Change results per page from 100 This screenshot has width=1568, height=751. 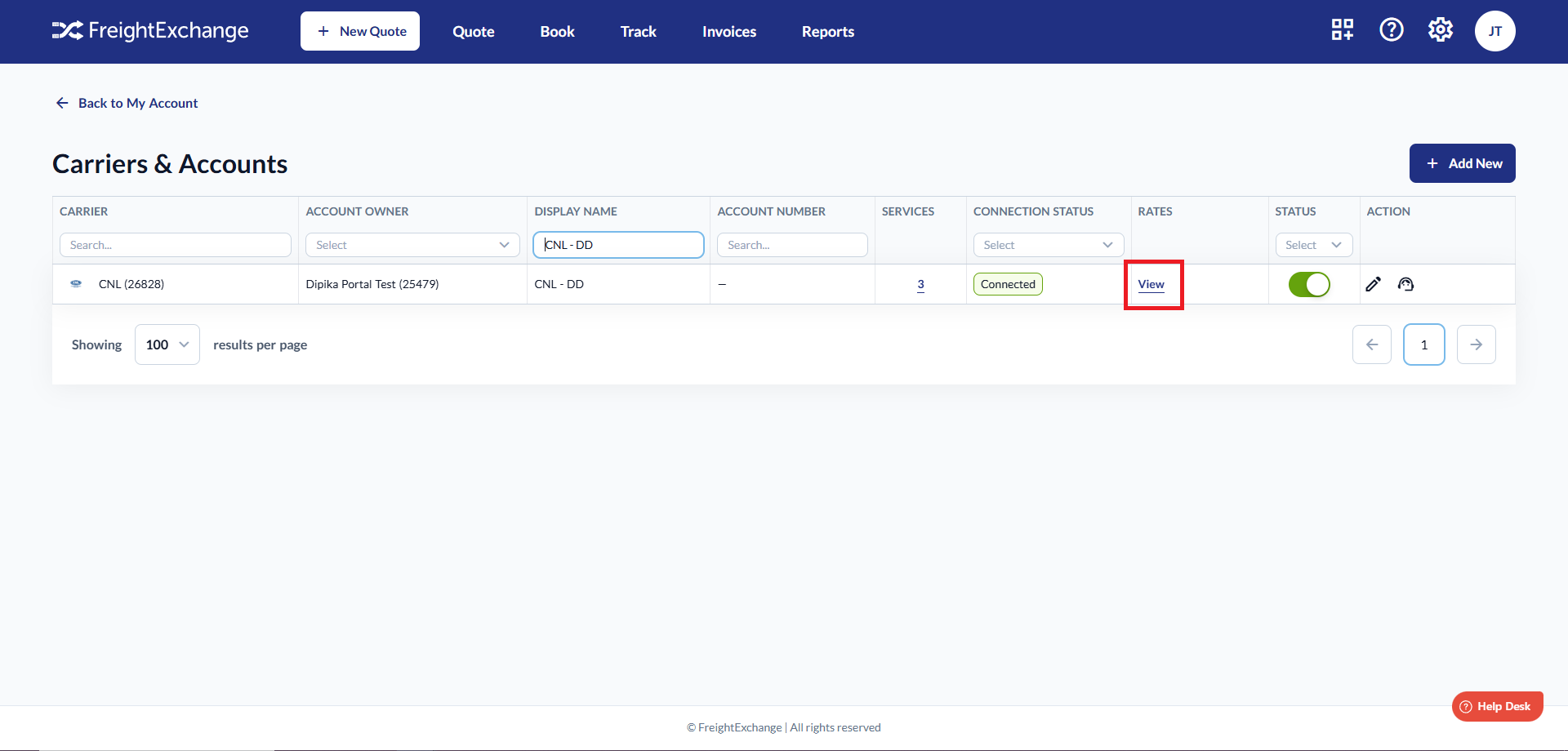tap(167, 344)
